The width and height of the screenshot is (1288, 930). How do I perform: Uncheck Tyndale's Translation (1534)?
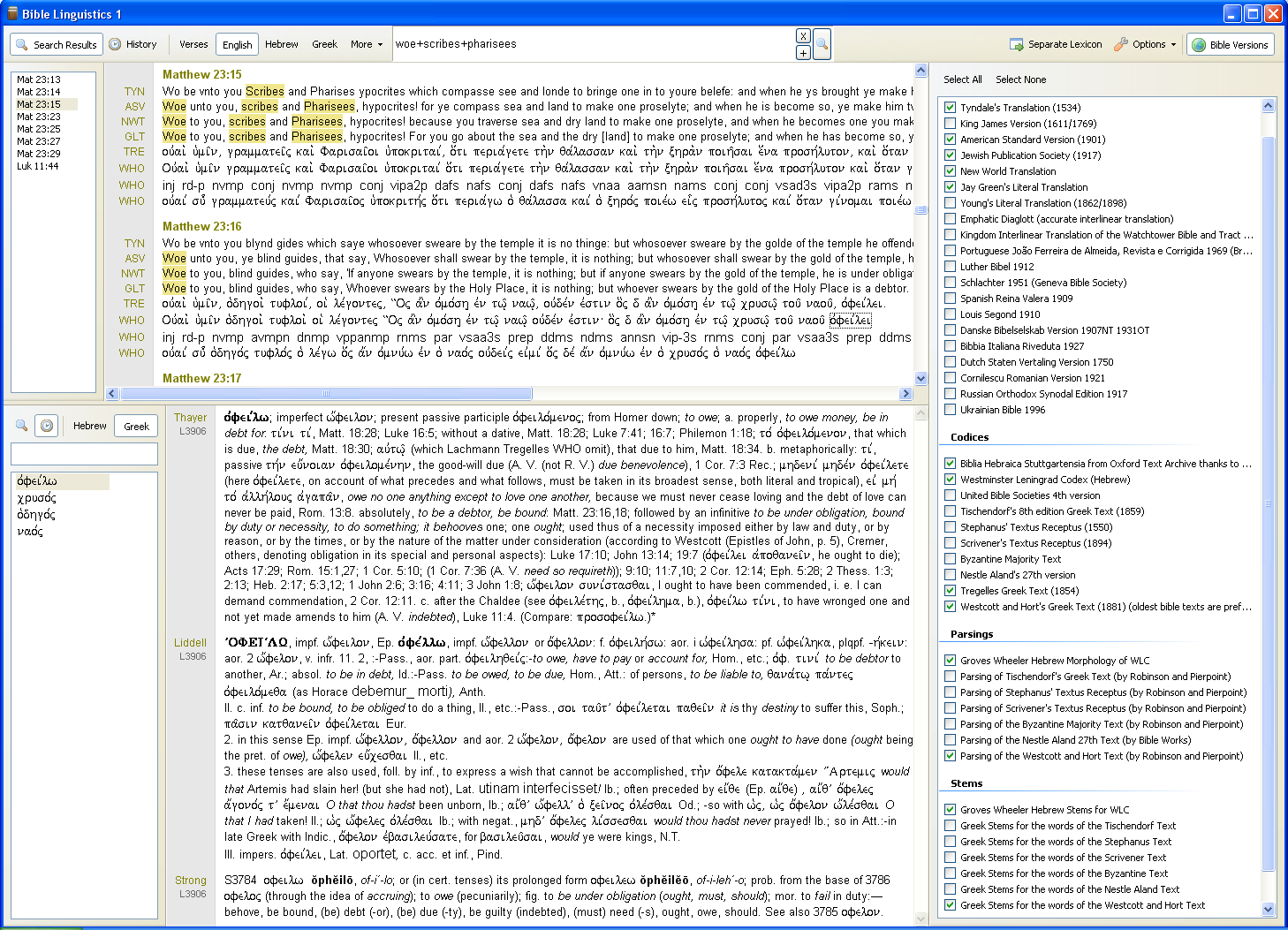pos(951,108)
